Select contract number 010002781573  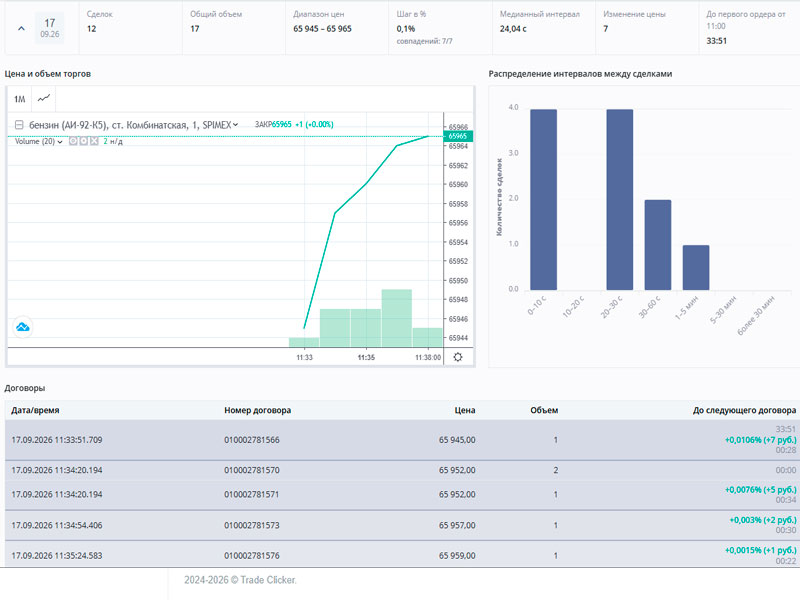tap(252, 525)
